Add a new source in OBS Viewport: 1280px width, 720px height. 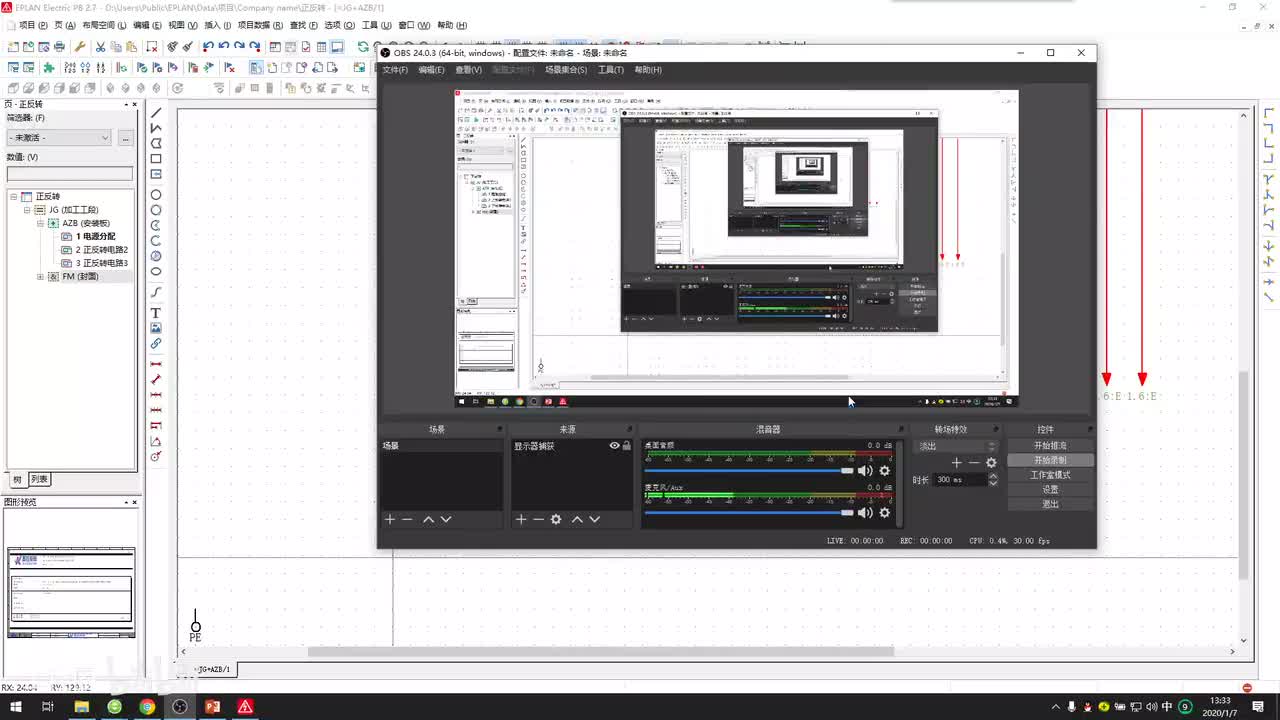pyautogui.click(x=520, y=519)
